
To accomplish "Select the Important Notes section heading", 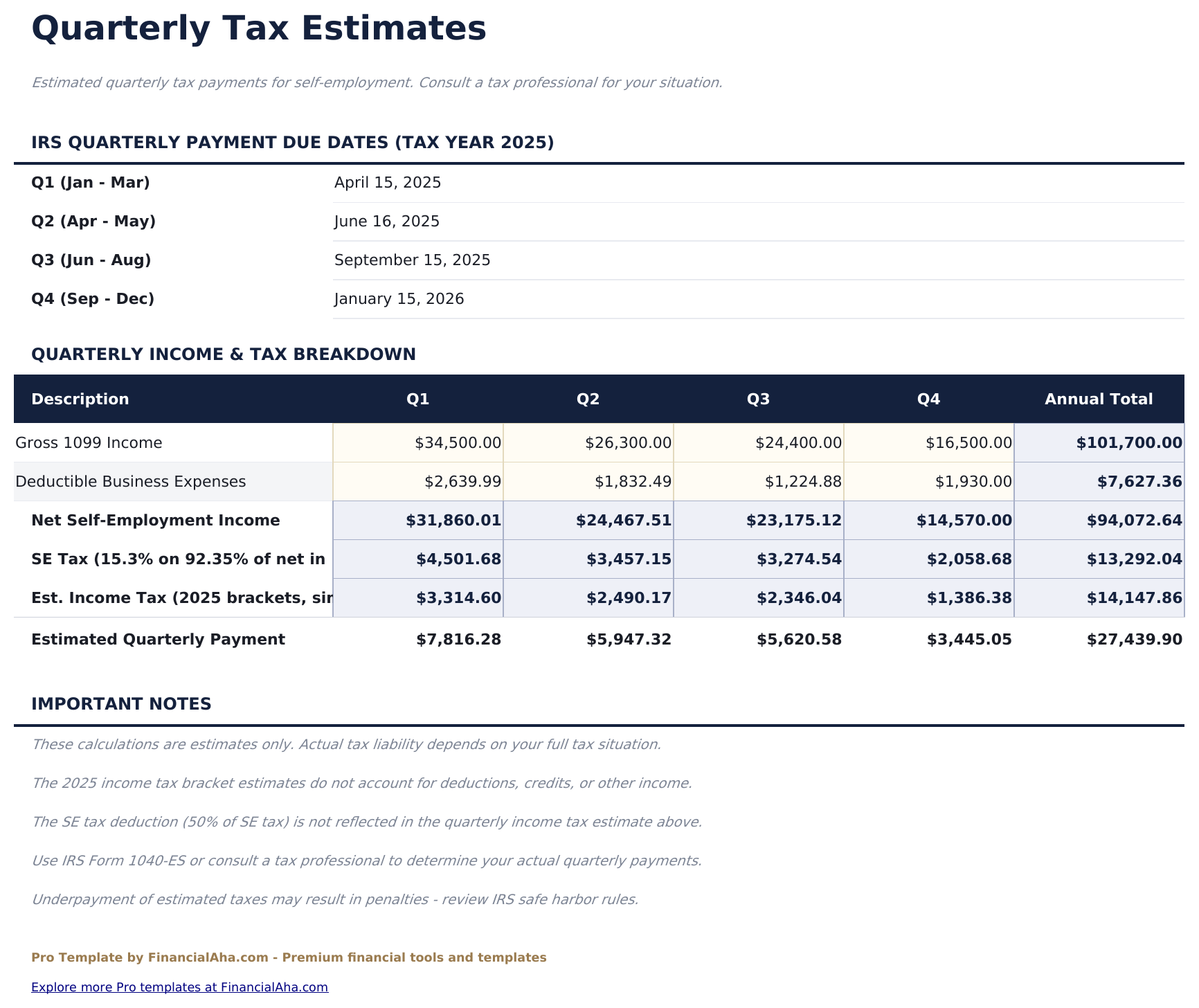I will tap(122, 703).
